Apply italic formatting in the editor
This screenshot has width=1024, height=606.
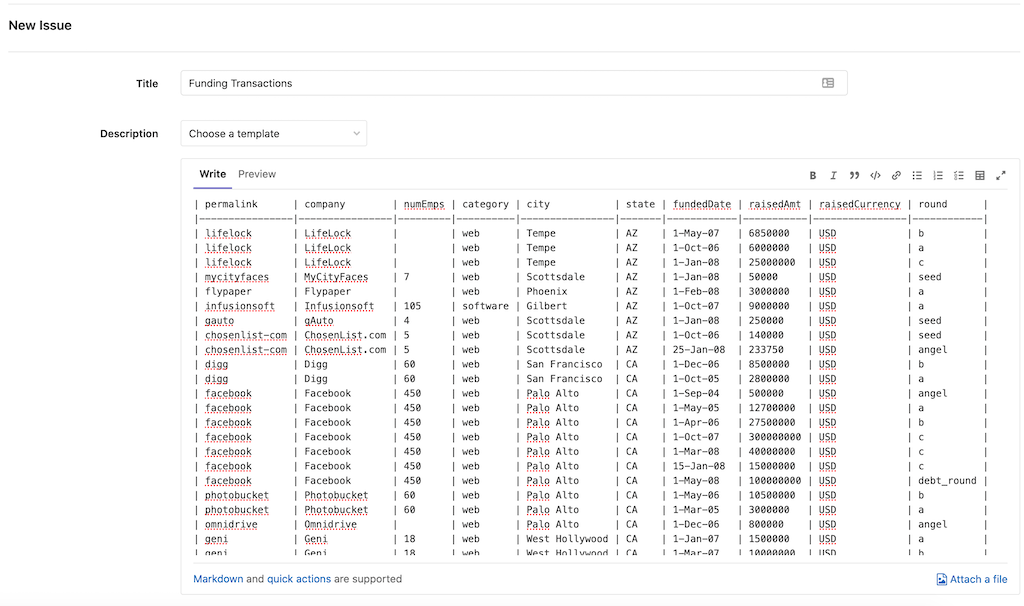click(834, 174)
